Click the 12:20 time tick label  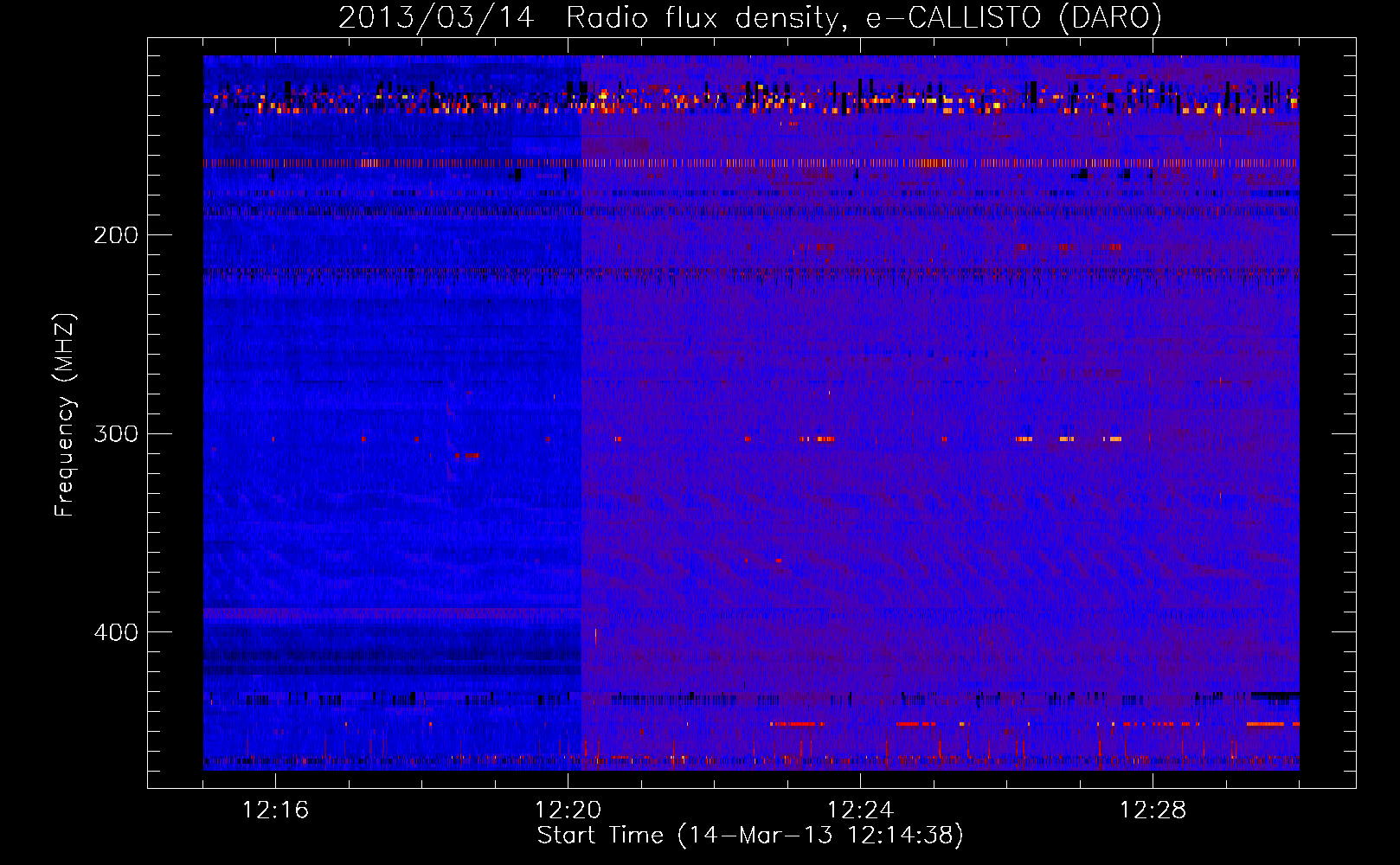pos(568,811)
